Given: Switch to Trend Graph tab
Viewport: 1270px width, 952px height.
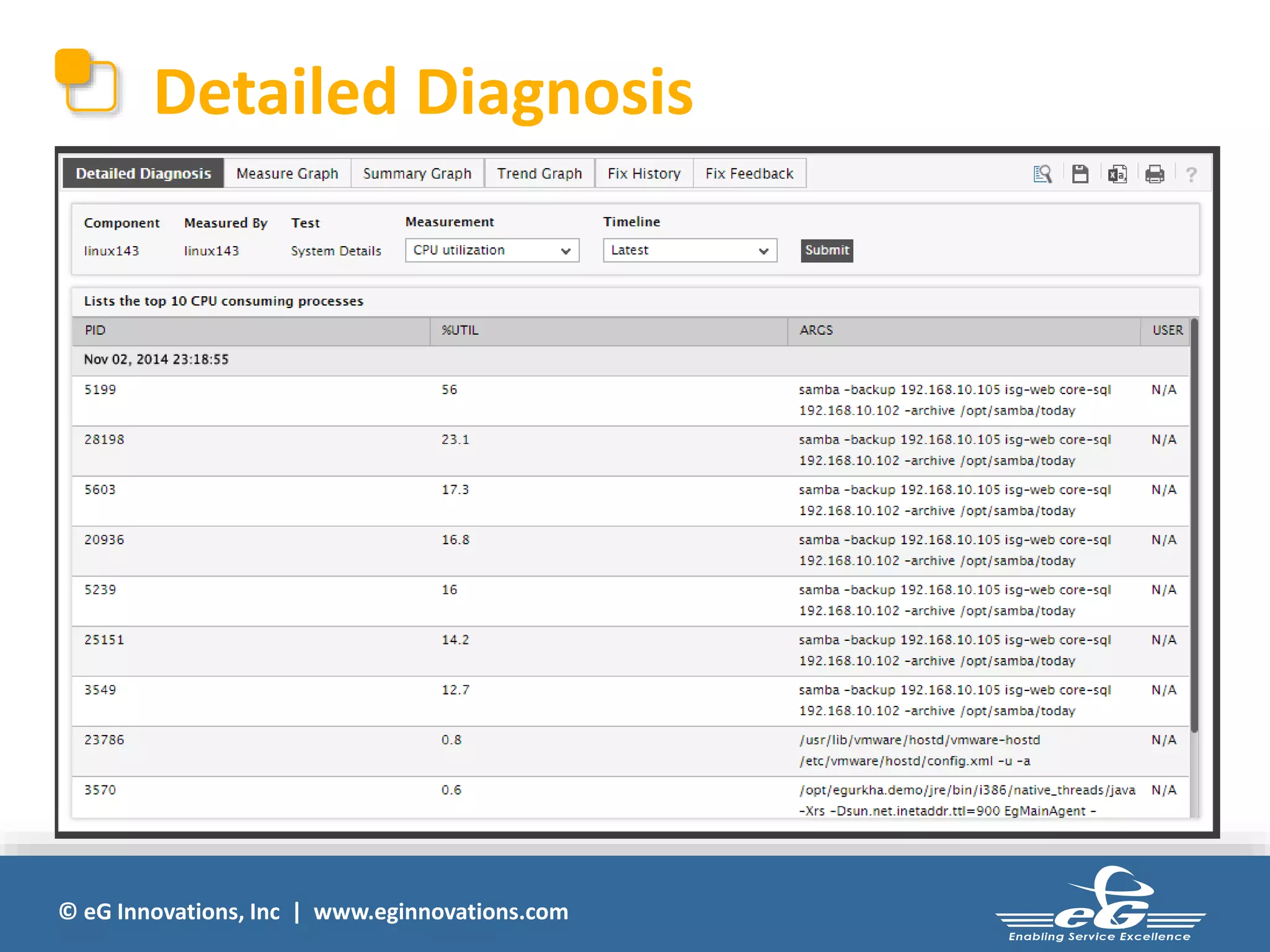Looking at the screenshot, I should click(540, 174).
